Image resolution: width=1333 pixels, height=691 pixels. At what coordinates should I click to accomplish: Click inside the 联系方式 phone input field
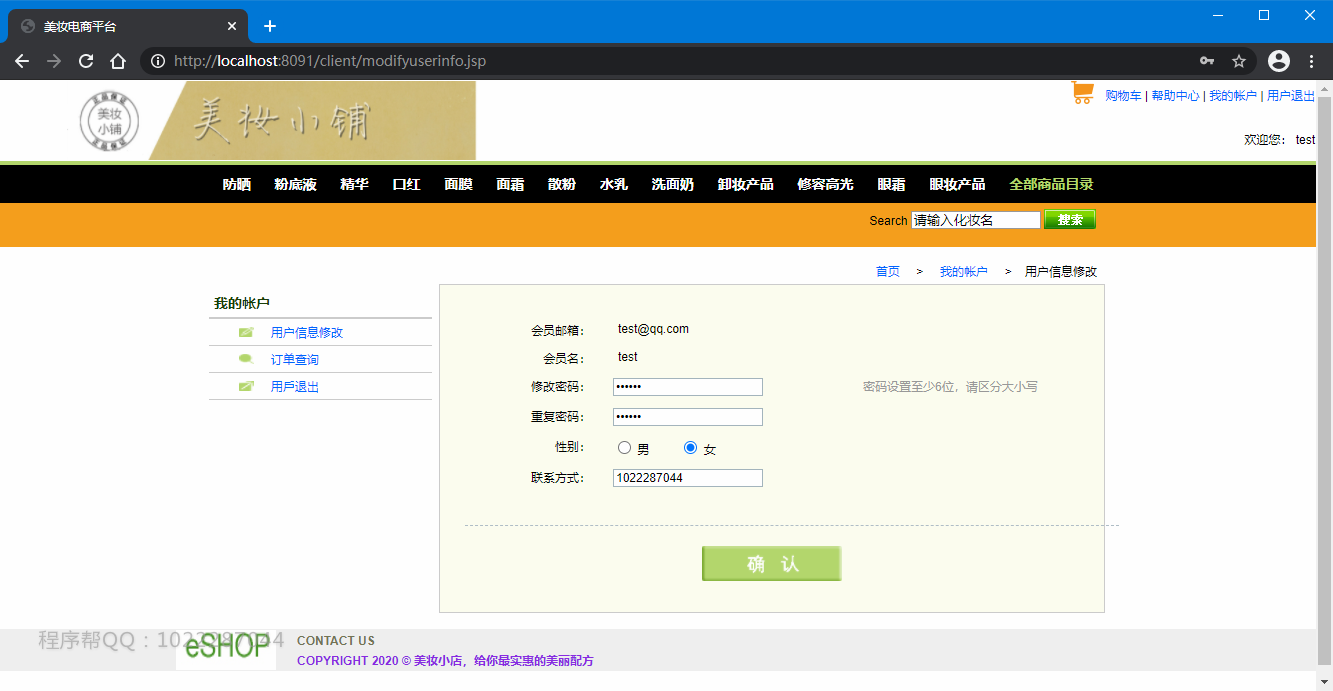pyautogui.click(x=687, y=477)
